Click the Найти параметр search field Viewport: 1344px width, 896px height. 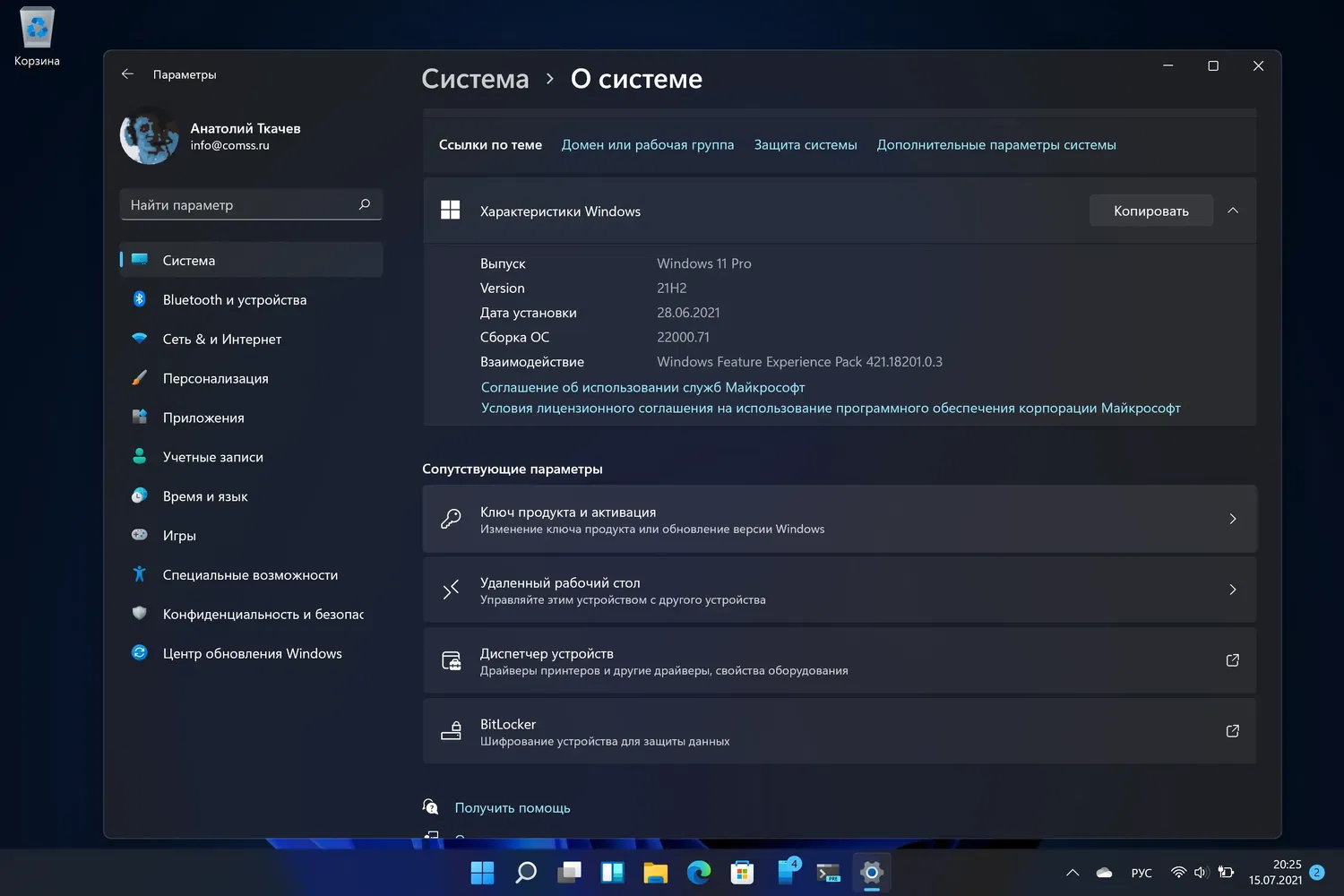(251, 204)
